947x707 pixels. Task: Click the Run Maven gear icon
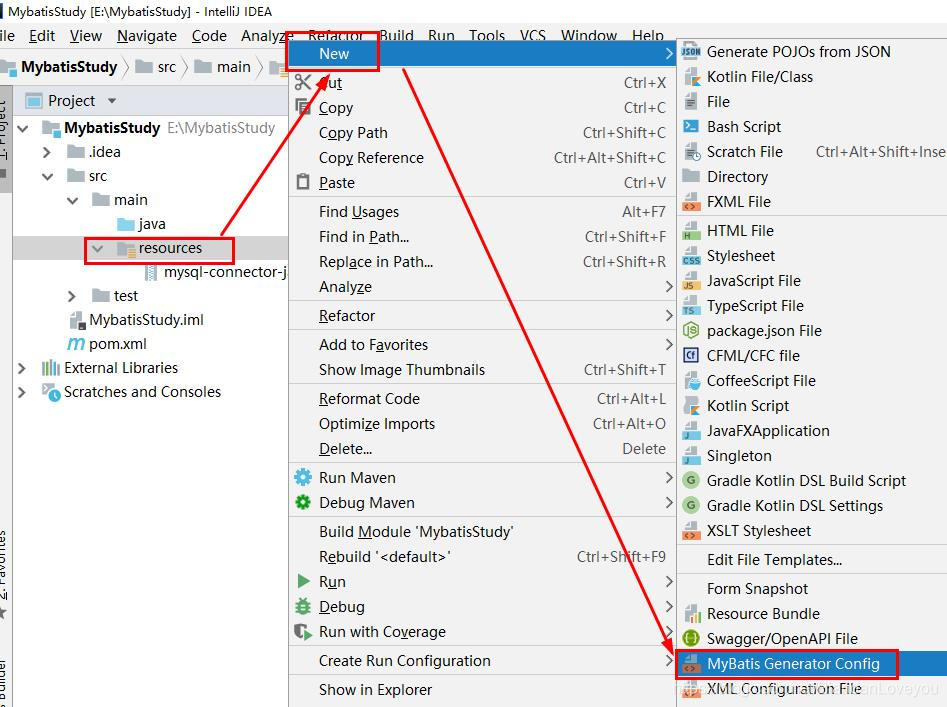(303, 478)
